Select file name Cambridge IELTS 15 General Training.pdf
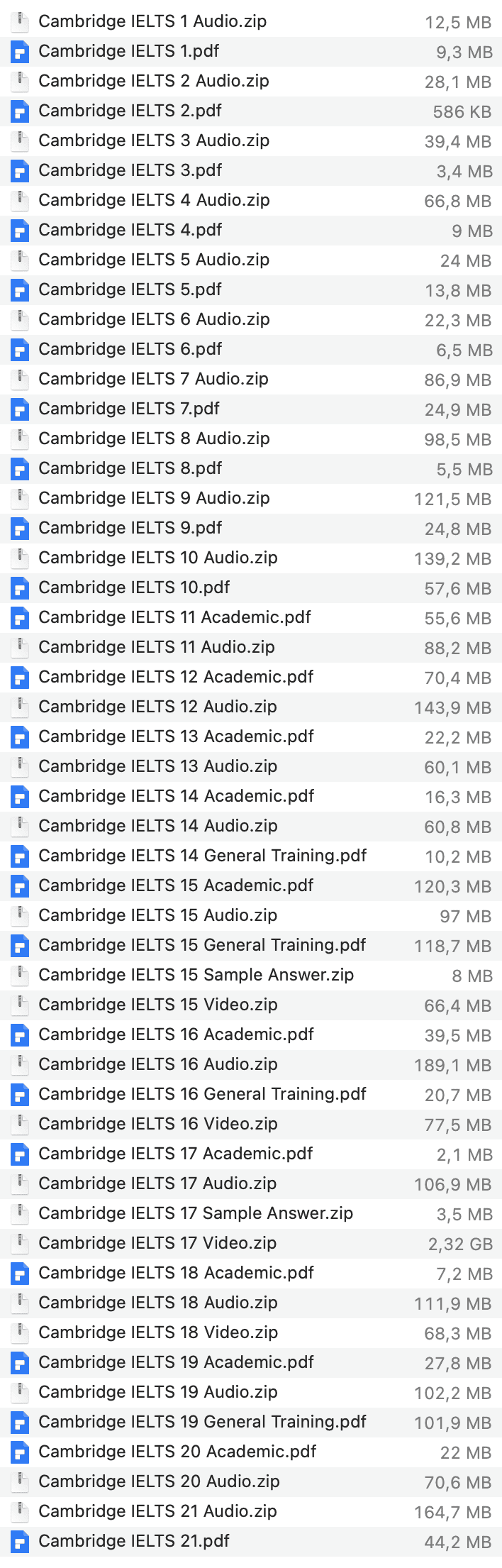 (203, 945)
